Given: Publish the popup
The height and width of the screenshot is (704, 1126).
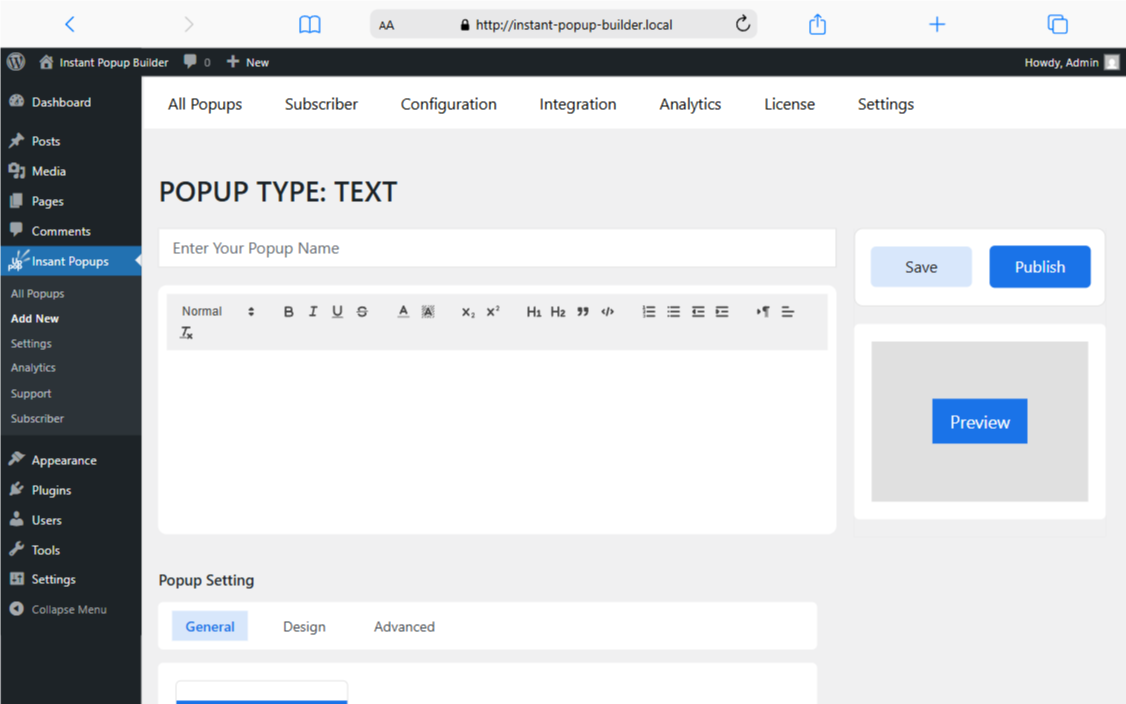Looking at the screenshot, I should [1040, 267].
